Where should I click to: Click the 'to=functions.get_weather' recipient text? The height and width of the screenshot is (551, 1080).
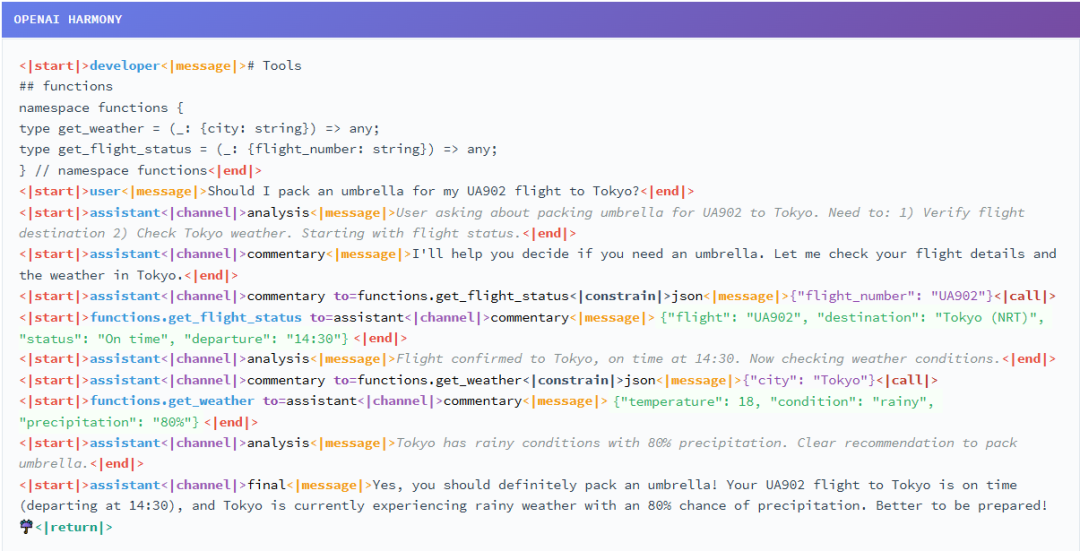[x=429, y=380]
